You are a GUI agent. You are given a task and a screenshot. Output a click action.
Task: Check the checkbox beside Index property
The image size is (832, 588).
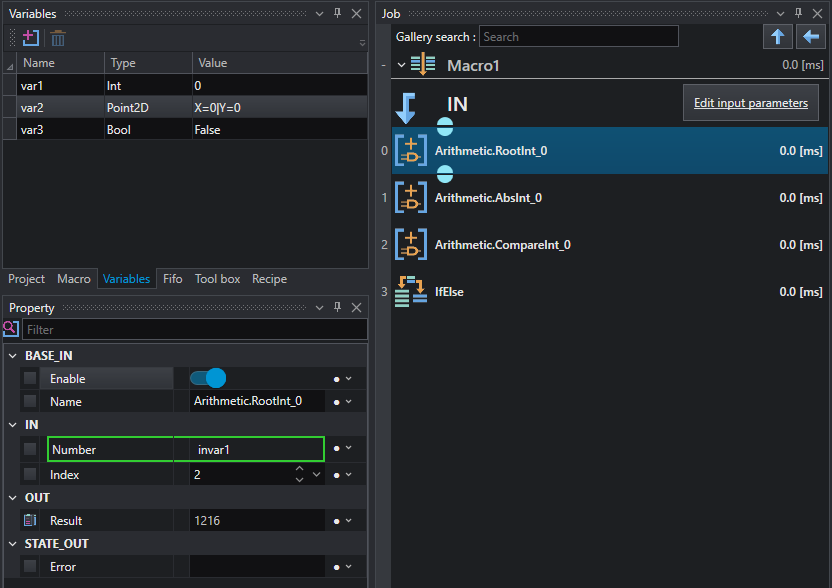30,474
